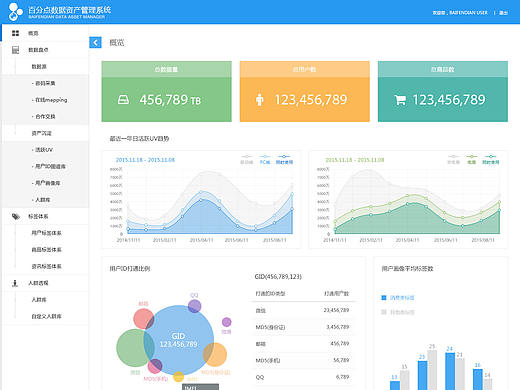Open the 概览 overview menu item

[45, 33]
